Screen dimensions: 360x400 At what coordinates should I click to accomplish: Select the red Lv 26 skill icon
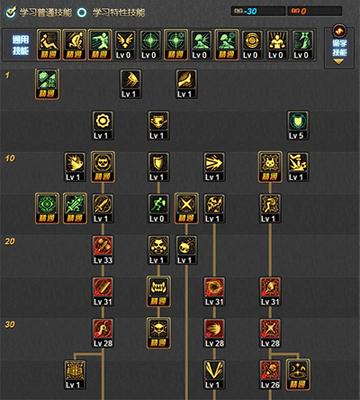tap(270, 375)
